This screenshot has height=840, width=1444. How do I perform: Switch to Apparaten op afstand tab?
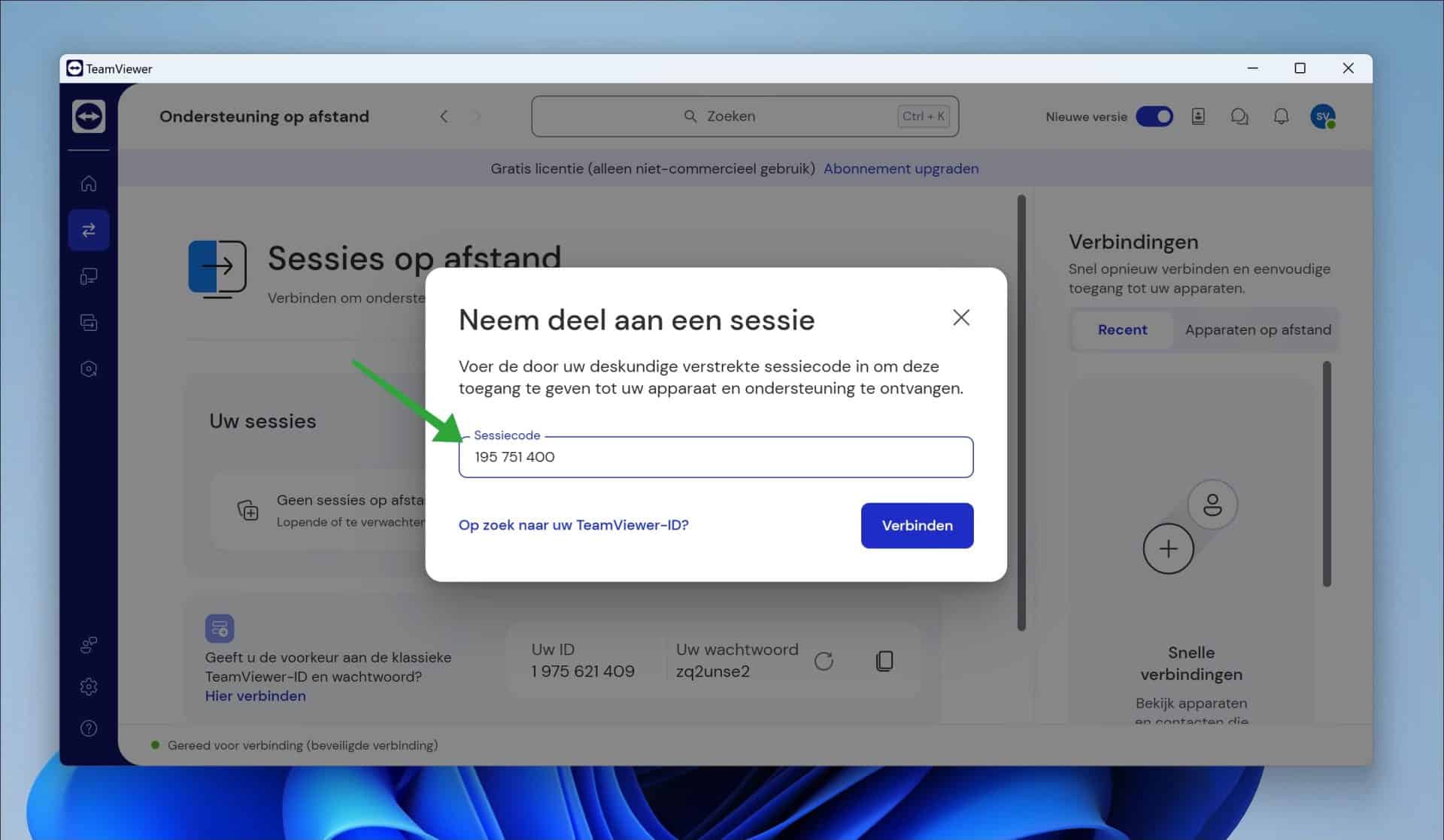(x=1257, y=329)
